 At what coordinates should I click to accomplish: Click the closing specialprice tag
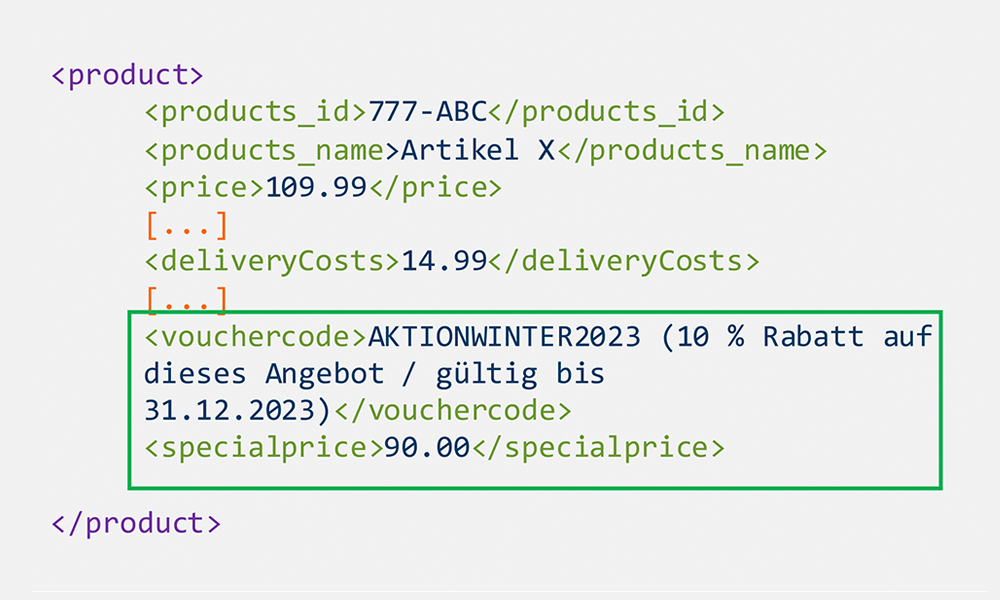[598, 448]
